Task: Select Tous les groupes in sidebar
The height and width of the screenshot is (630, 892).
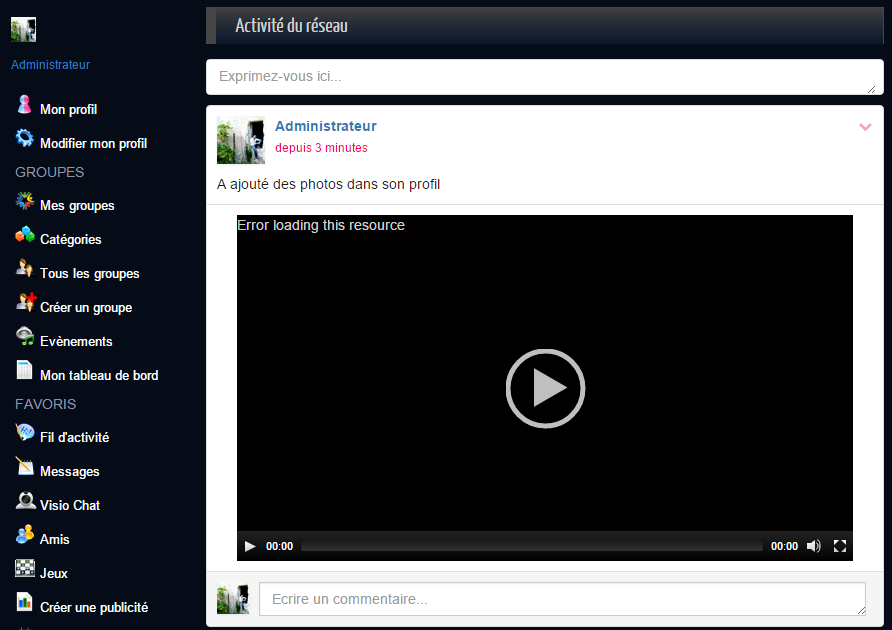Action: [x=89, y=274]
